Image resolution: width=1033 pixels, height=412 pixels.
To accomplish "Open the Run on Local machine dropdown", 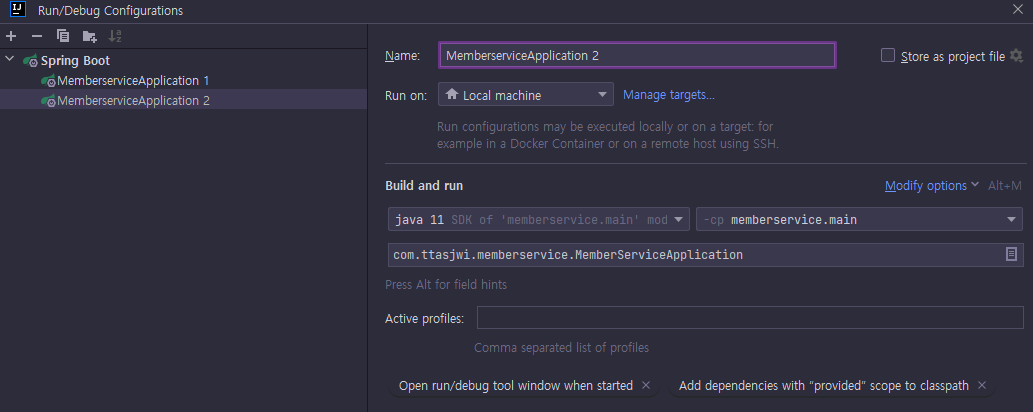I will 526,94.
